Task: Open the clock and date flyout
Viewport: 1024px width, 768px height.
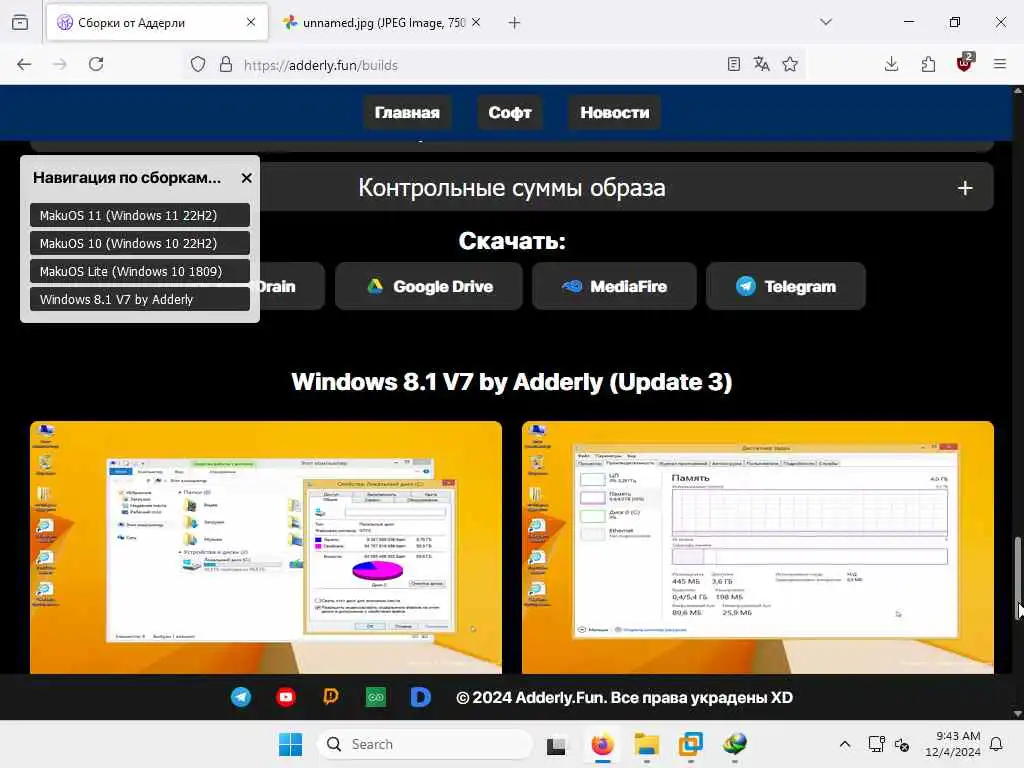Action: 953,744
